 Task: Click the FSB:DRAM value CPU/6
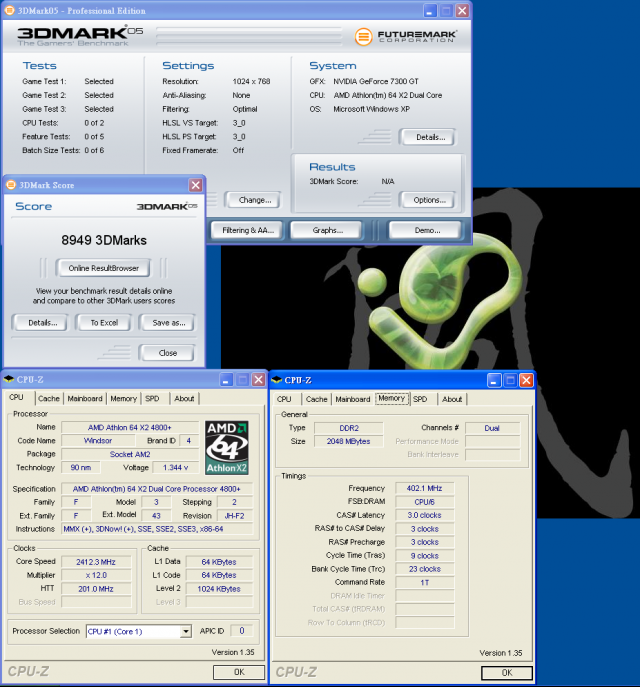424,502
